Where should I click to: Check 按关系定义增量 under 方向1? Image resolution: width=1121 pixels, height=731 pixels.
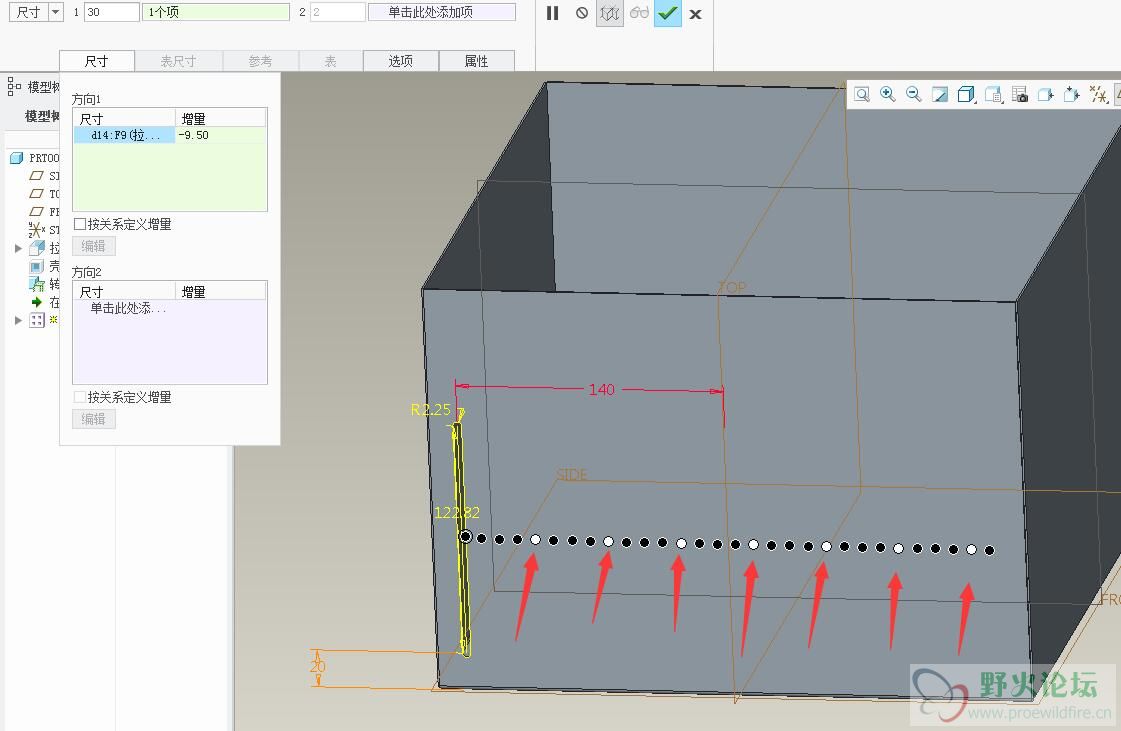point(80,224)
